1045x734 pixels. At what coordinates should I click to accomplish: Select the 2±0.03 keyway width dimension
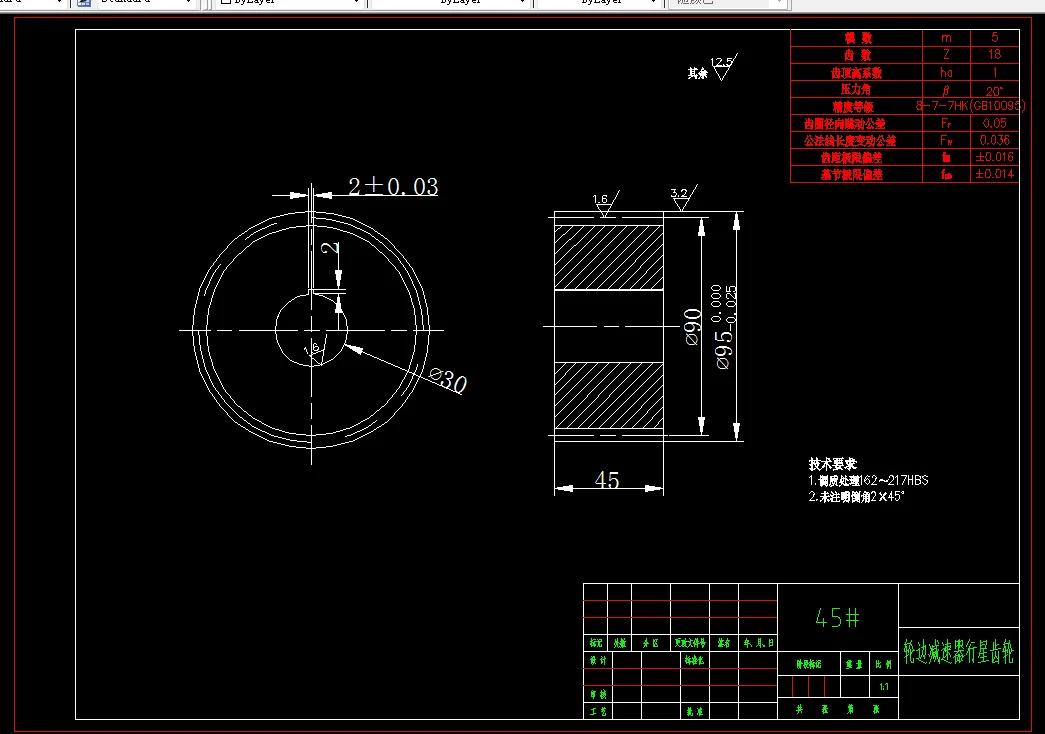click(393, 186)
